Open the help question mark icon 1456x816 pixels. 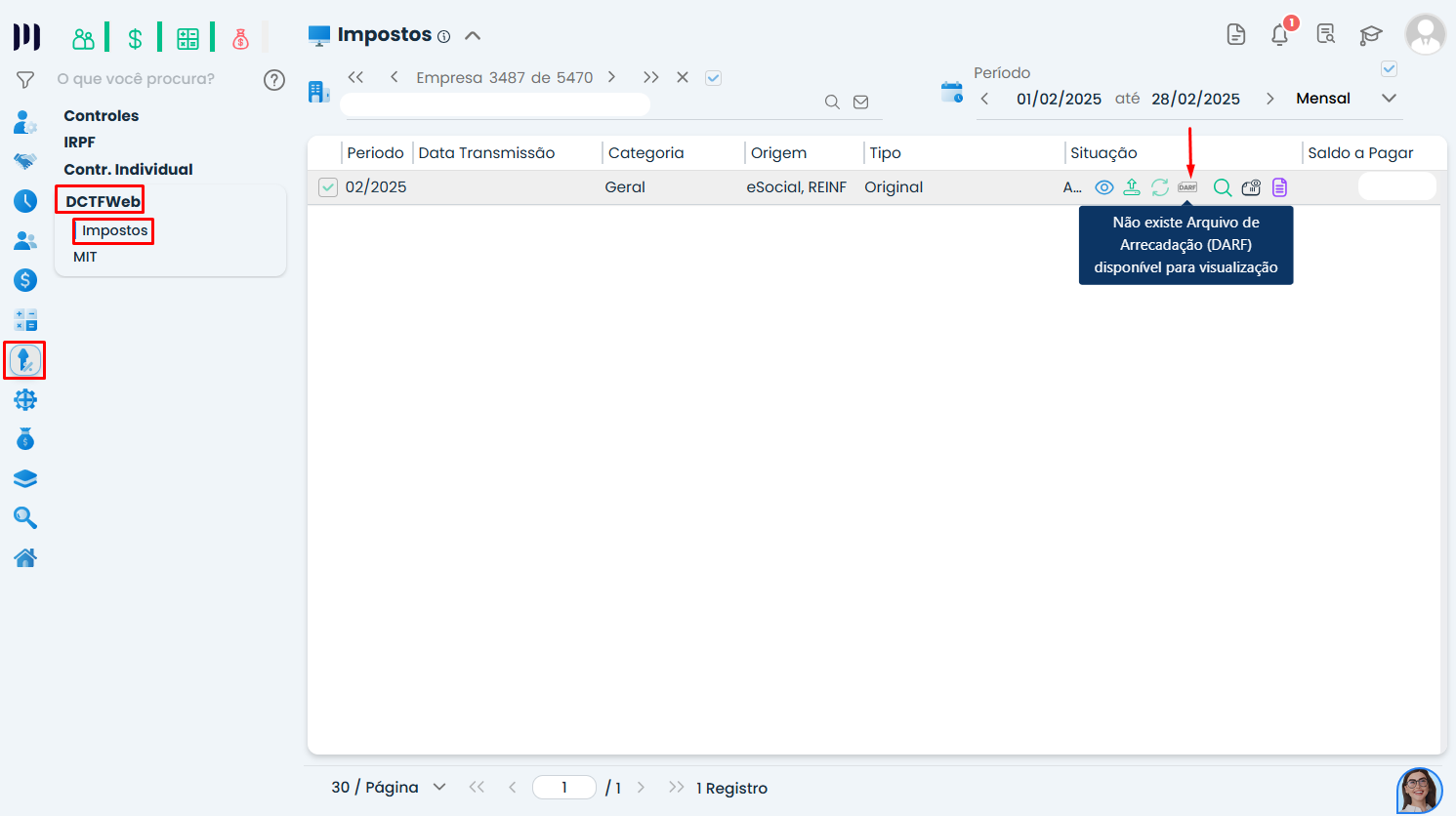click(274, 80)
